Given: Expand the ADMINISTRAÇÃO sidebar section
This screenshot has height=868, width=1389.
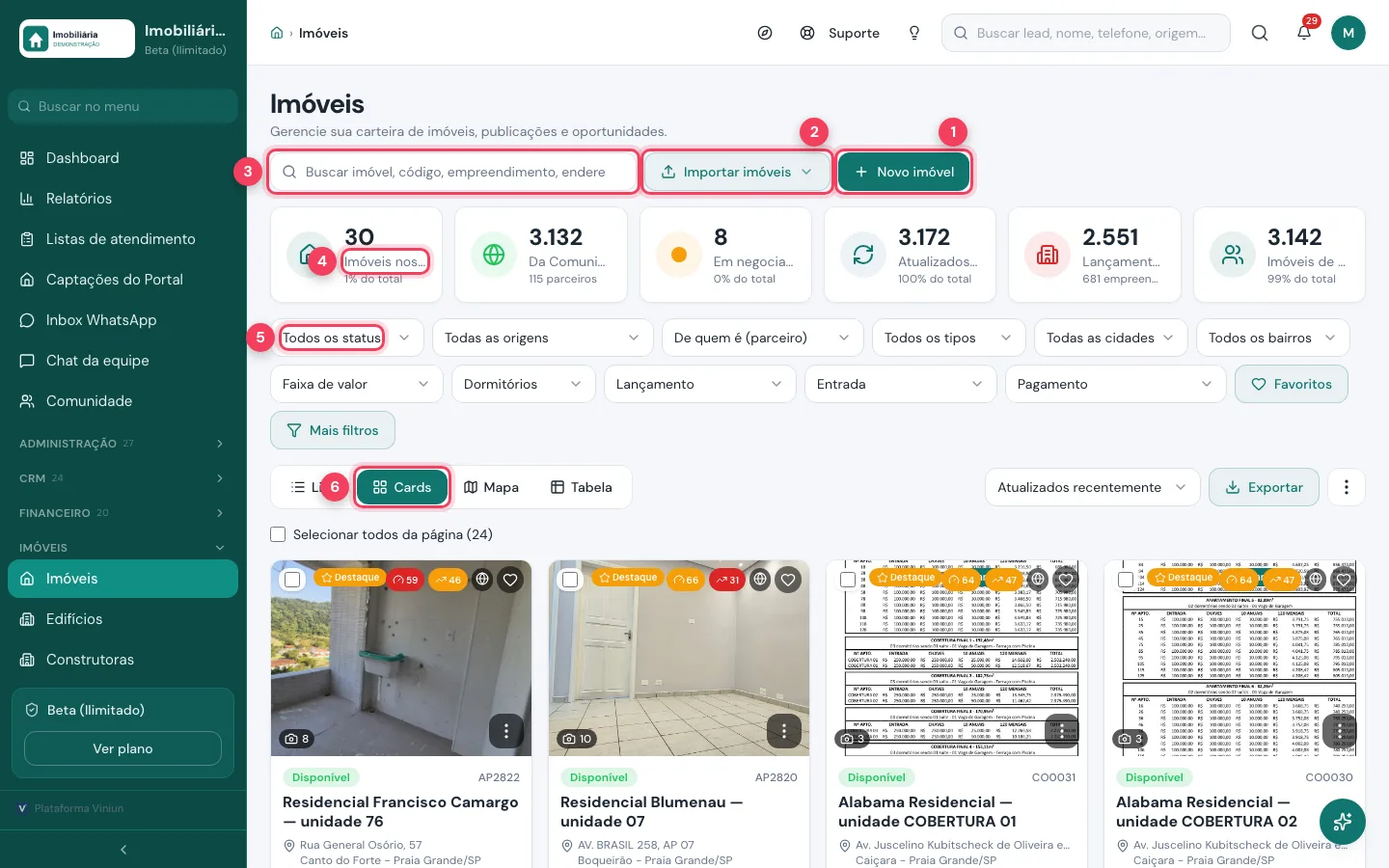Looking at the screenshot, I should point(123,444).
